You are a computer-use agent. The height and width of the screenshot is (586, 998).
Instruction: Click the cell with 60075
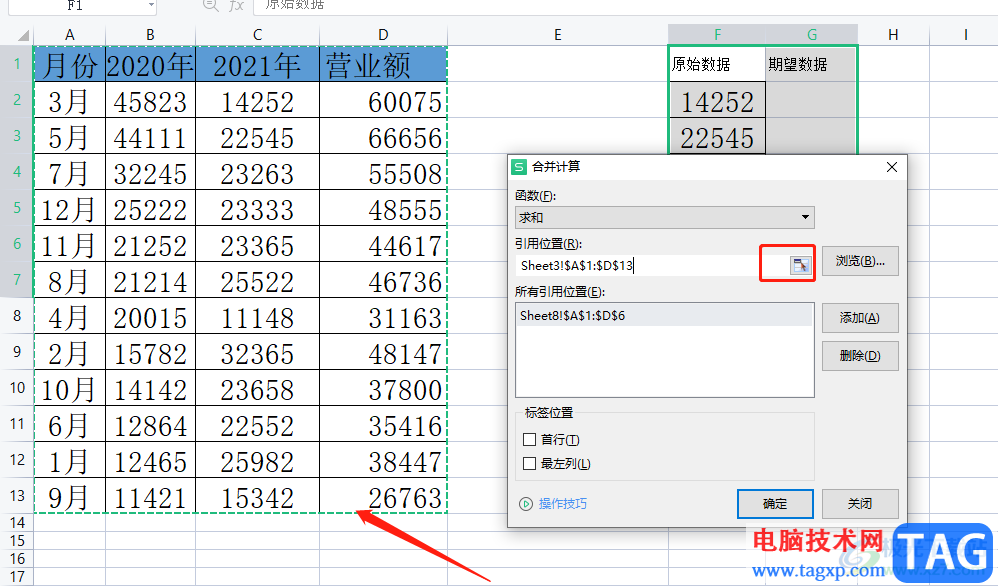(383, 100)
